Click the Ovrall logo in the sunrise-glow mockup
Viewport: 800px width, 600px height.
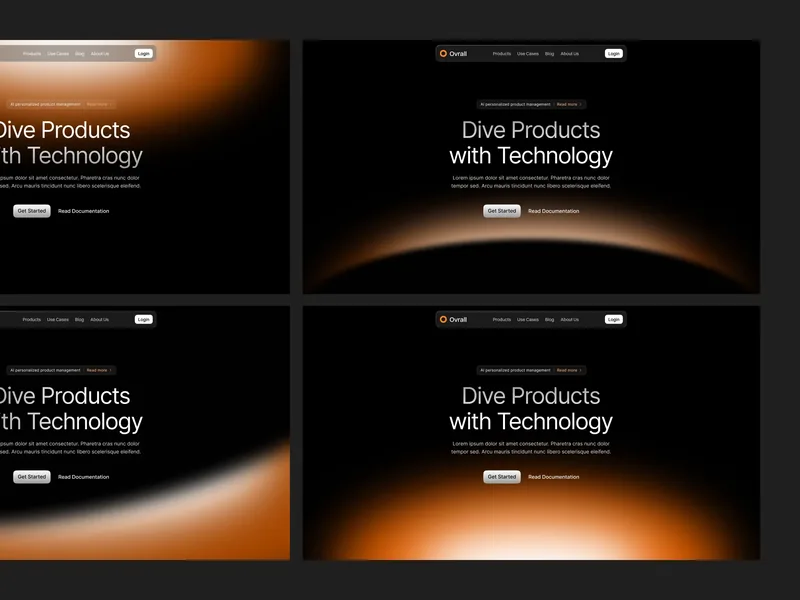453,319
